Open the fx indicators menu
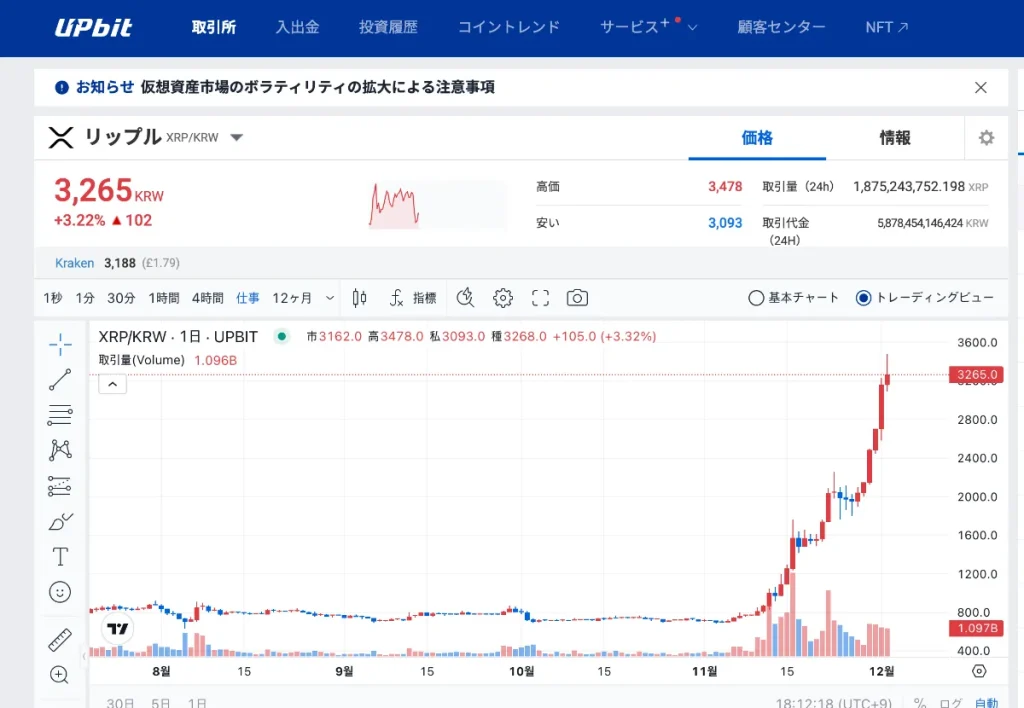This screenshot has height=708, width=1024. click(396, 298)
